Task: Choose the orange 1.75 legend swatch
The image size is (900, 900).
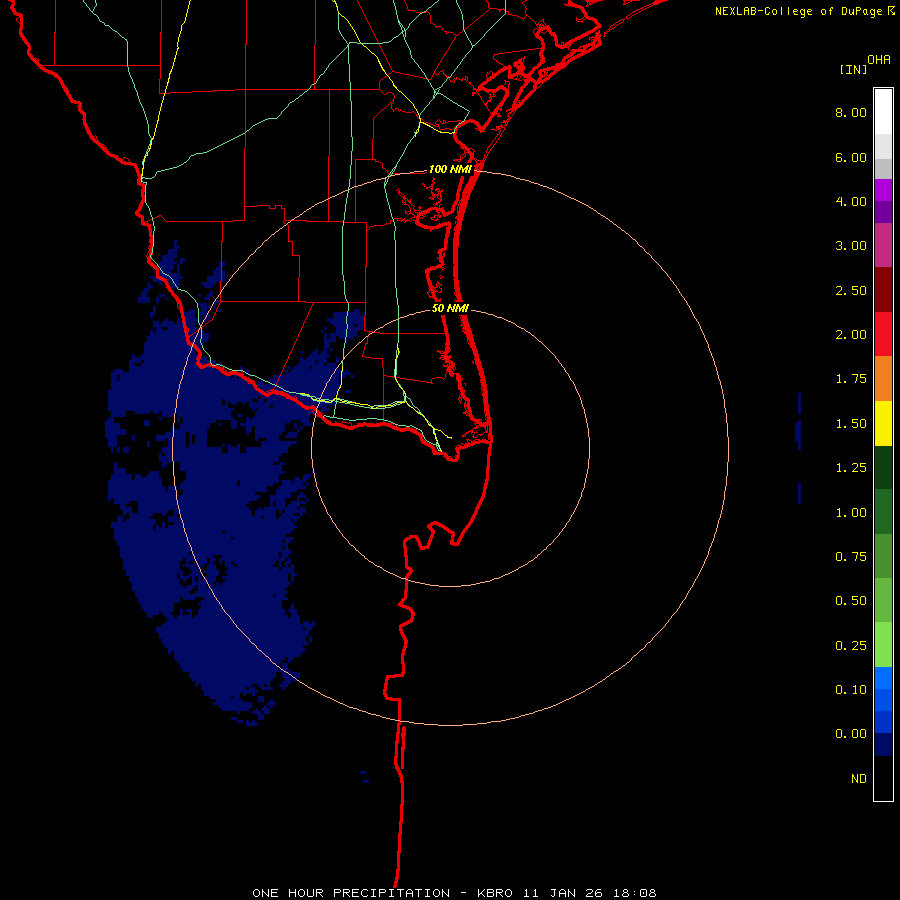Action: point(883,379)
